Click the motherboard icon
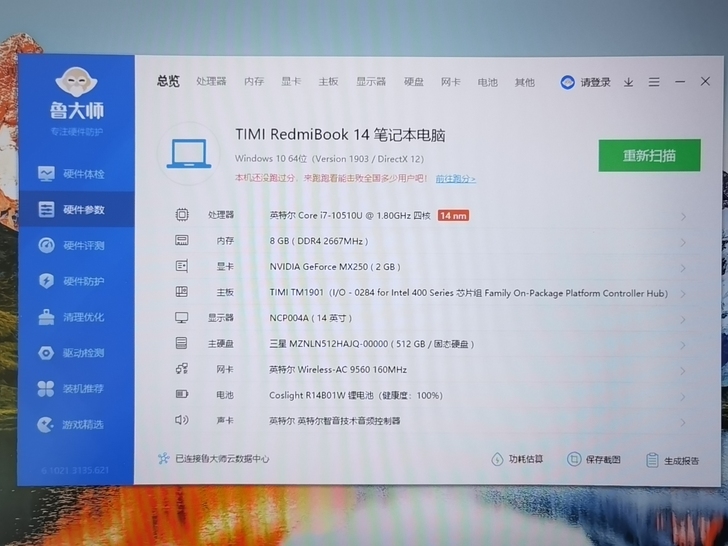 pyautogui.click(x=182, y=292)
